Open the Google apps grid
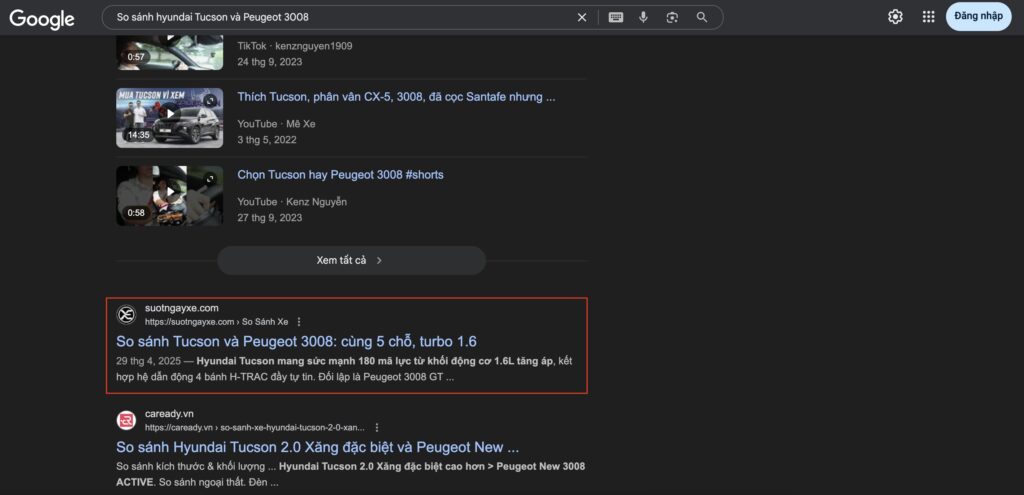Screen dimensions: 1024x495 [929, 17]
